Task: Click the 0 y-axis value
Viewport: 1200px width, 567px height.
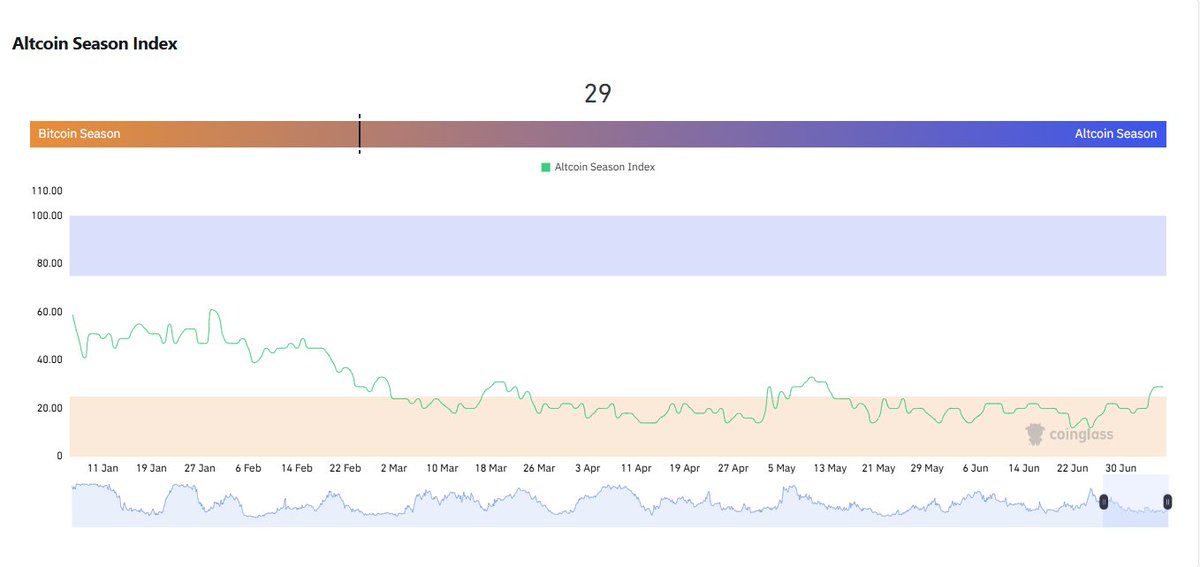Action: [x=60, y=456]
